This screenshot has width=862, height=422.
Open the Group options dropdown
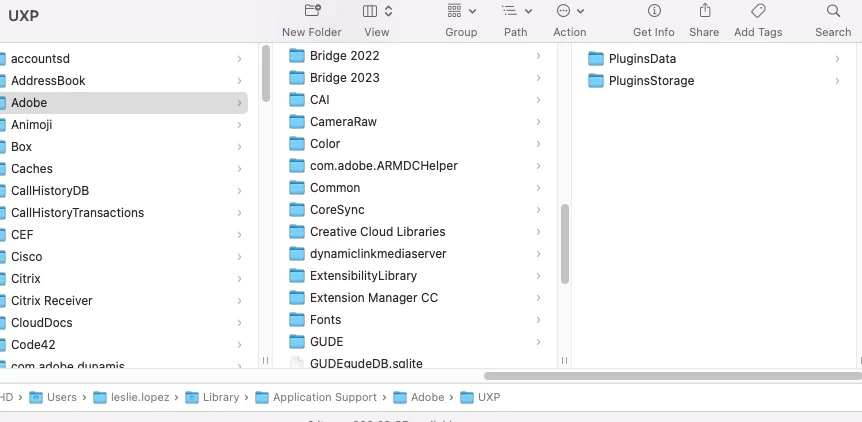point(461,11)
